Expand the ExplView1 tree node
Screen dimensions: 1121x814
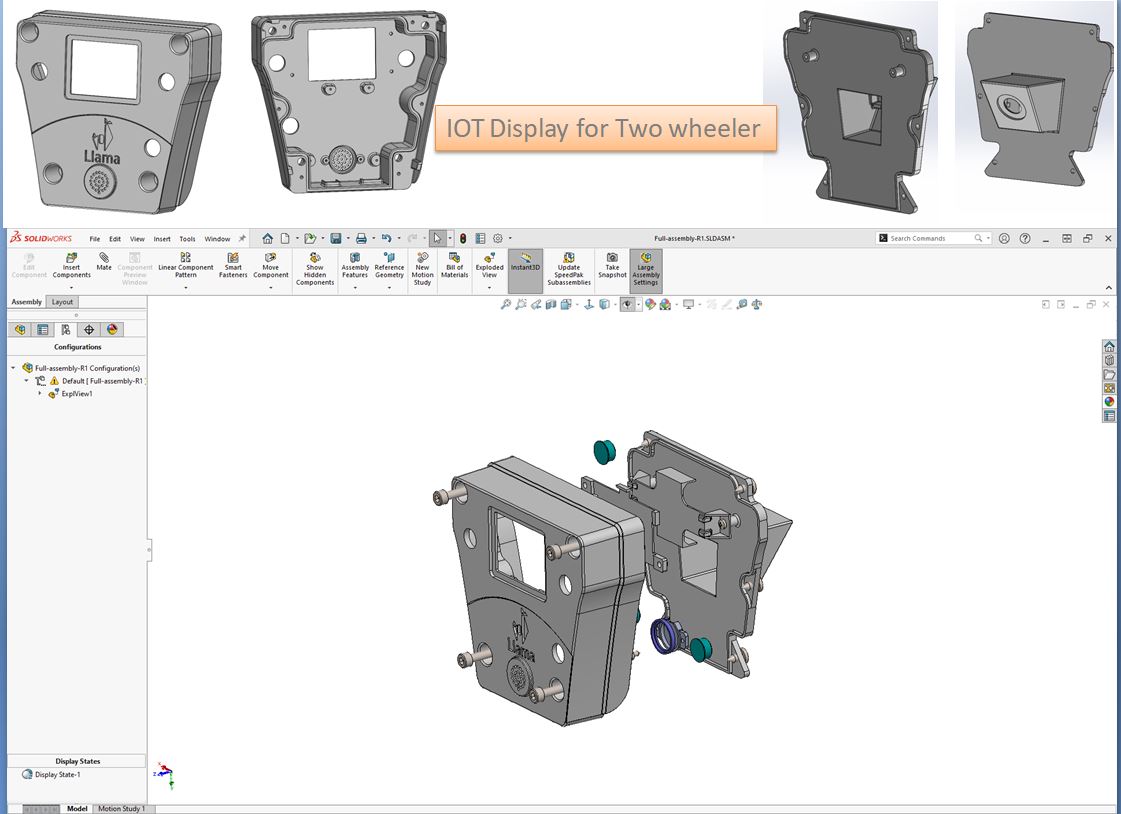point(41,394)
